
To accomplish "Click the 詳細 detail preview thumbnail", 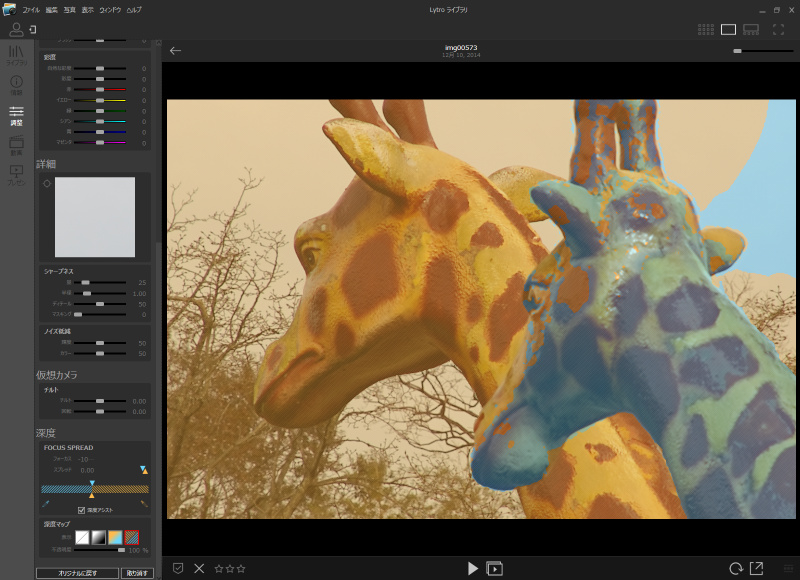I will [x=95, y=217].
